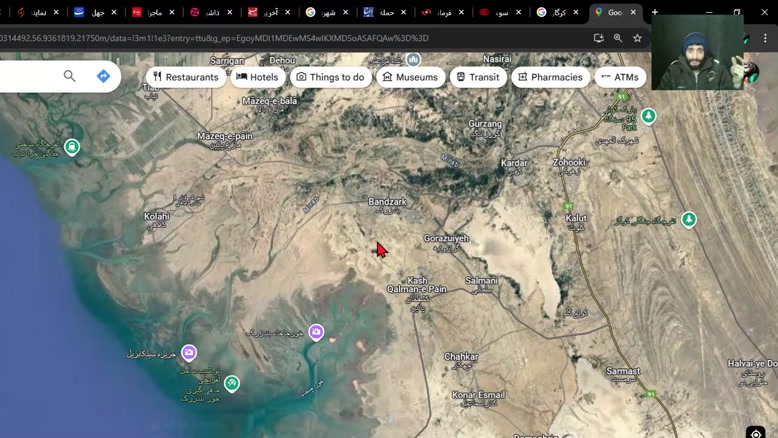The width and height of the screenshot is (778, 438).
Task: Click the install app icon in address bar
Action: point(598,38)
